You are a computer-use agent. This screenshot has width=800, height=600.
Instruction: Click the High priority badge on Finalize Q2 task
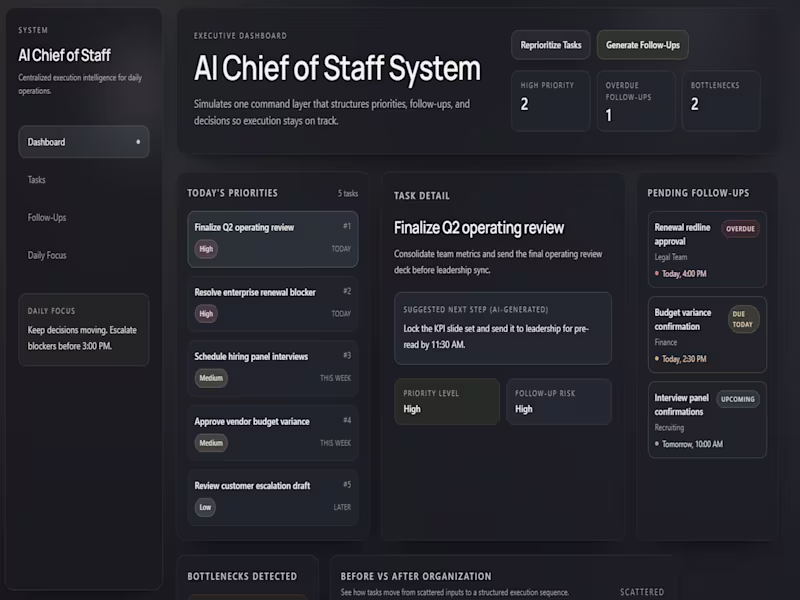[x=206, y=248]
